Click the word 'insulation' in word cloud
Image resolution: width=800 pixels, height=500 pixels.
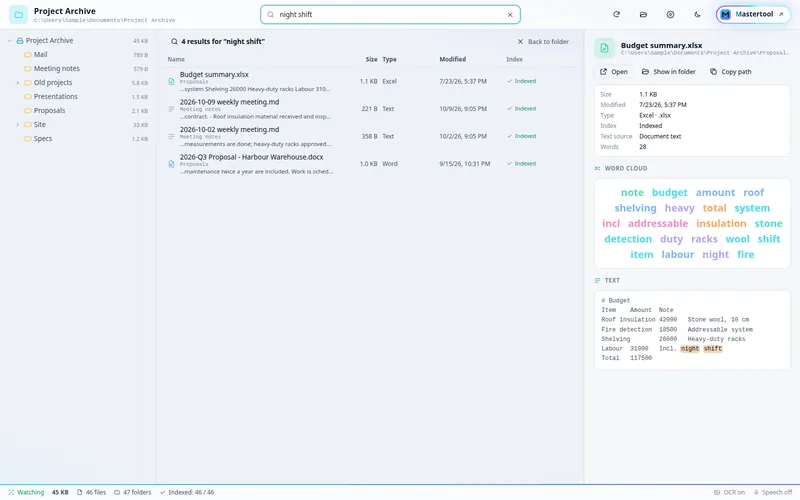point(721,223)
